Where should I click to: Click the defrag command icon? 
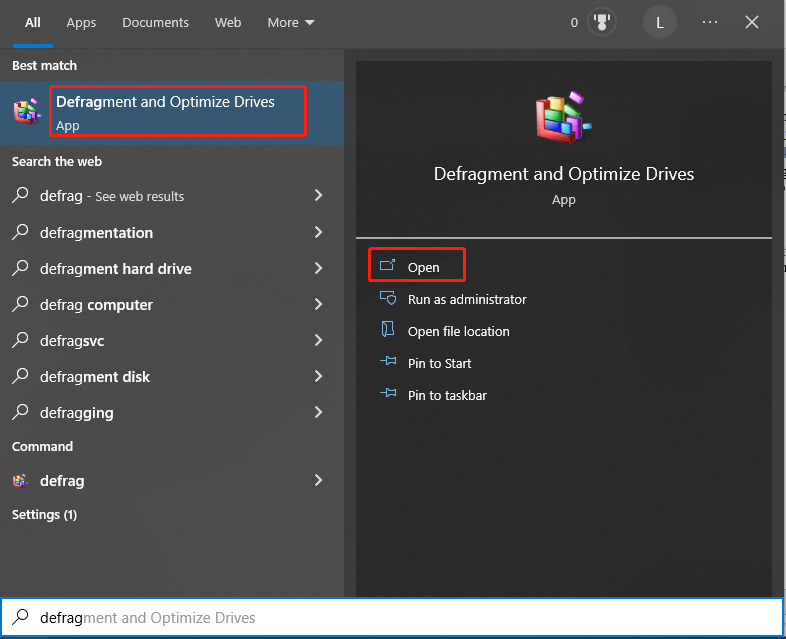[20, 481]
